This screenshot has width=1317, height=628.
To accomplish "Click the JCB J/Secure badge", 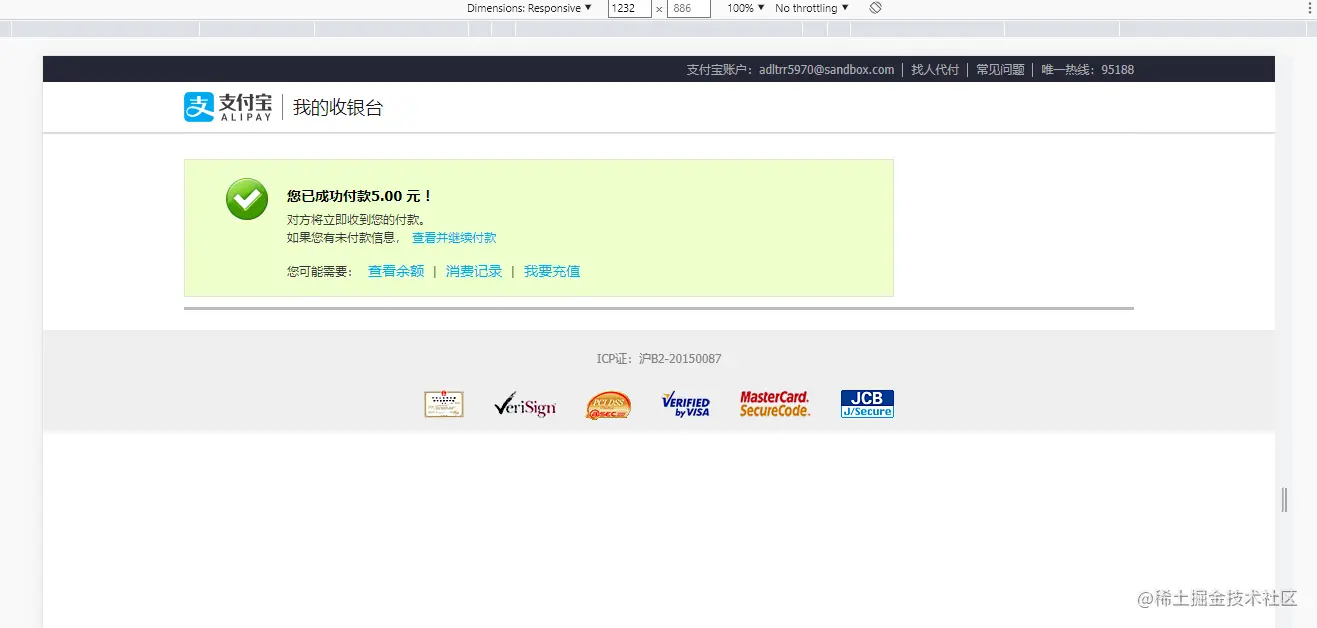I will (x=867, y=404).
